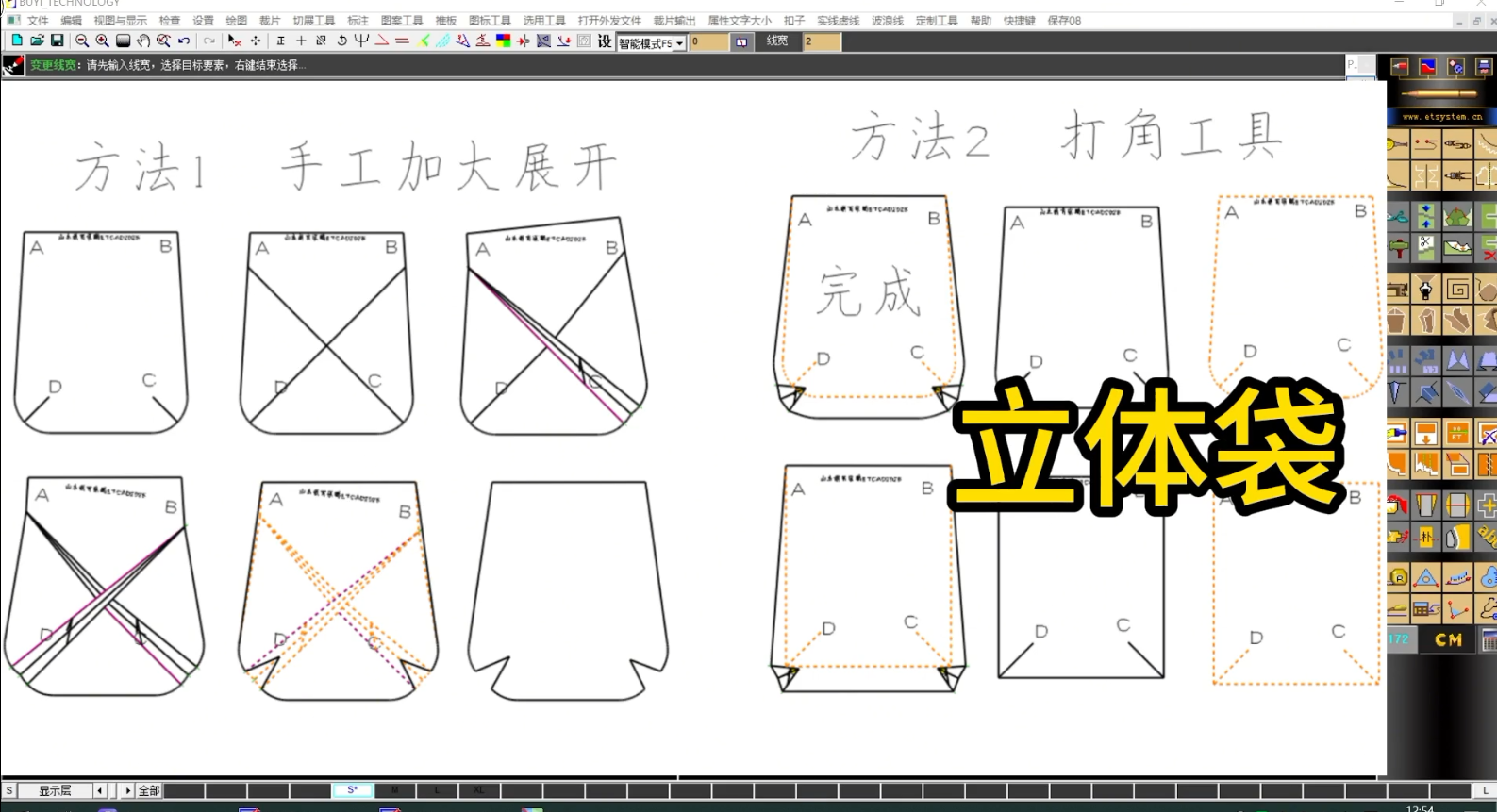The height and width of the screenshot is (812, 1497).
Task: Click the input field showing 0
Action: pos(709,41)
